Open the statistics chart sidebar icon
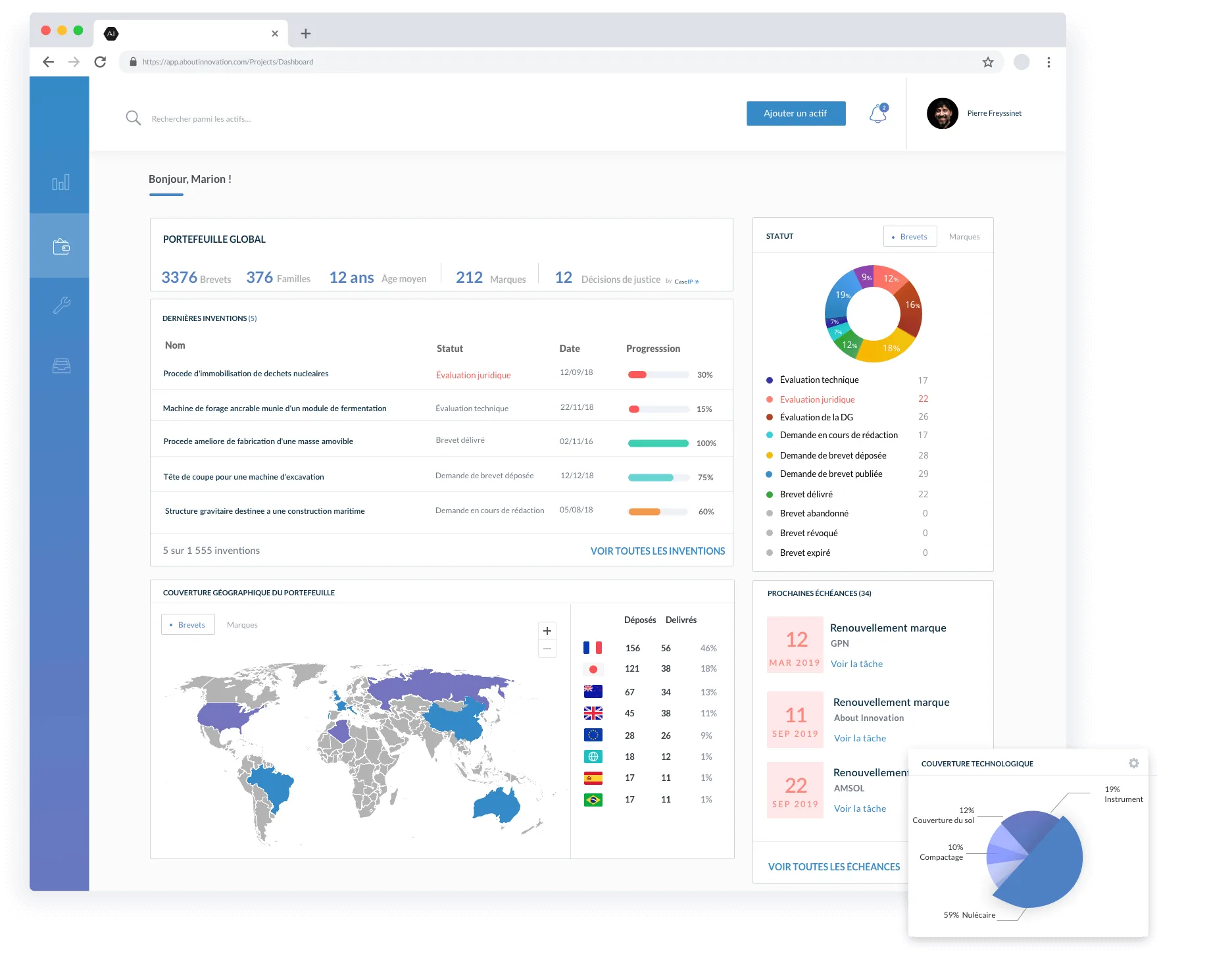 point(61,182)
